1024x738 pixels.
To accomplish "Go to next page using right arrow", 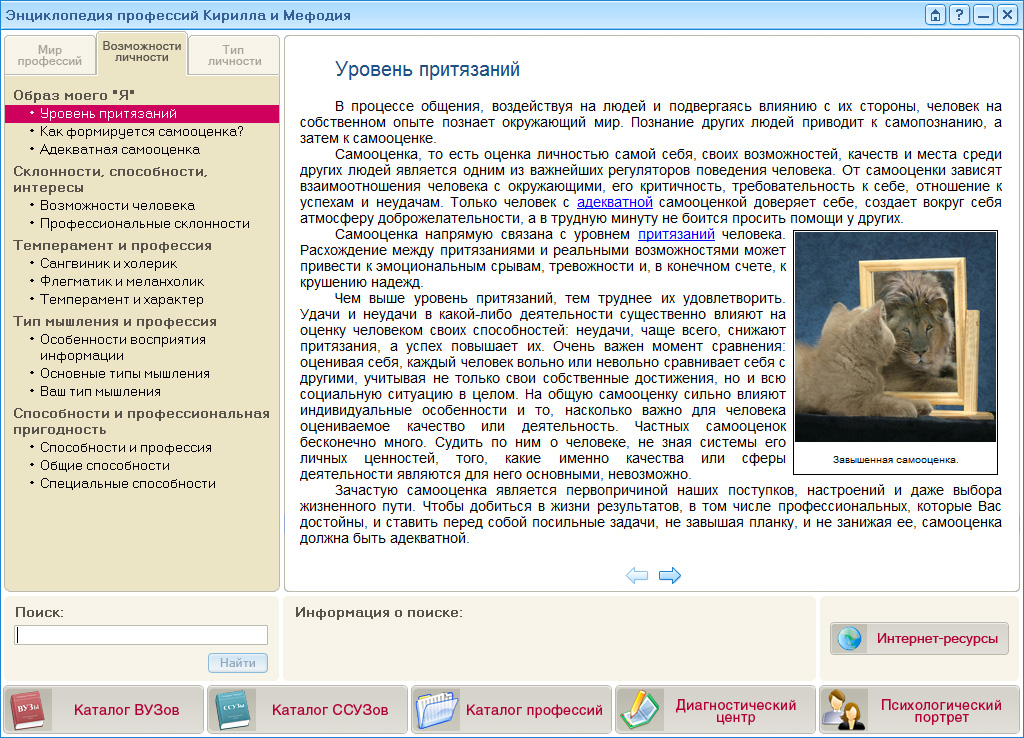I will pos(670,575).
